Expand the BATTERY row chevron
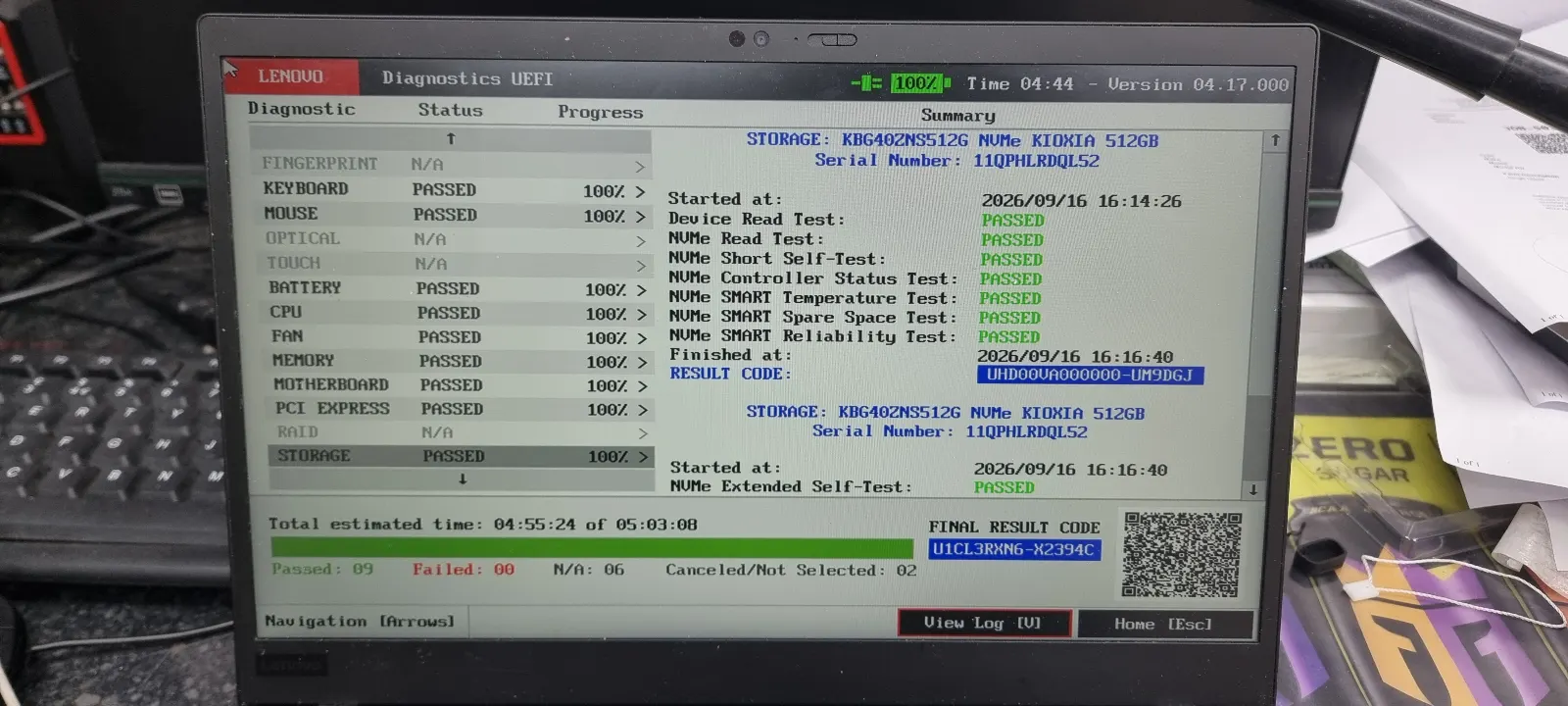The height and width of the screenshot is (706, 1568). (x=642, y=290)
